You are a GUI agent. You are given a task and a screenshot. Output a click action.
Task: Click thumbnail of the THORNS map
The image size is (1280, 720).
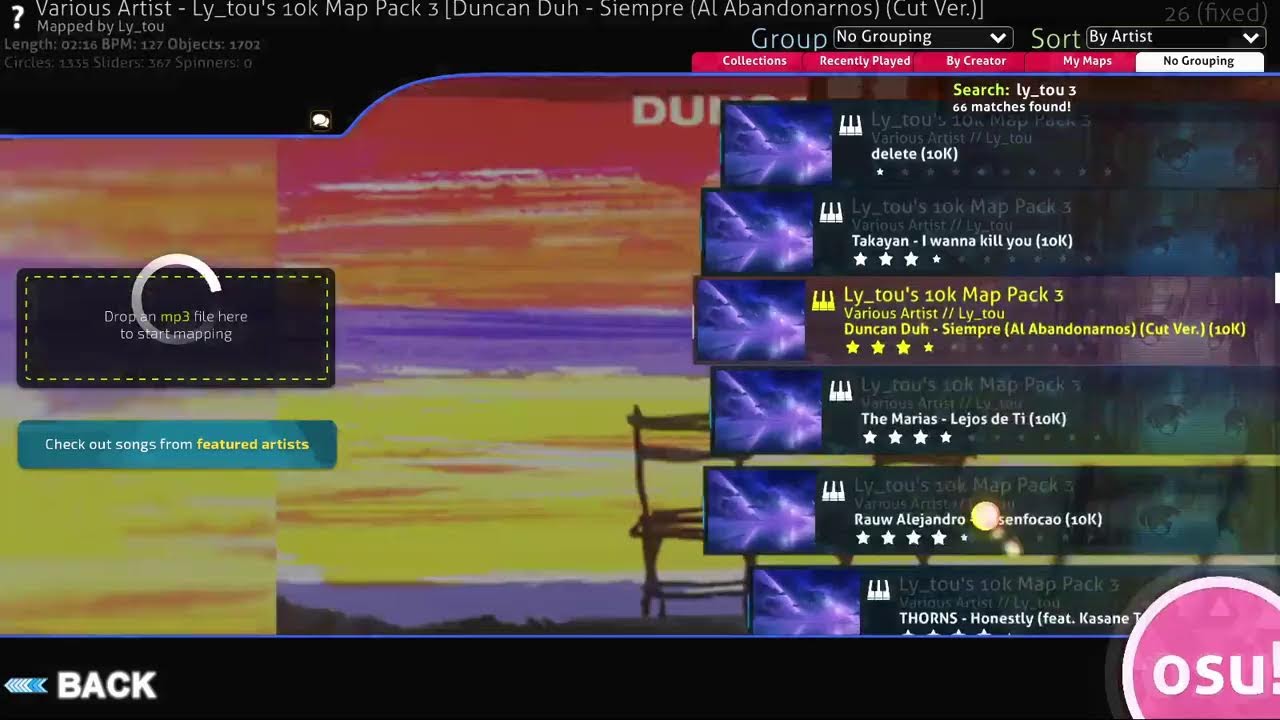805,602
